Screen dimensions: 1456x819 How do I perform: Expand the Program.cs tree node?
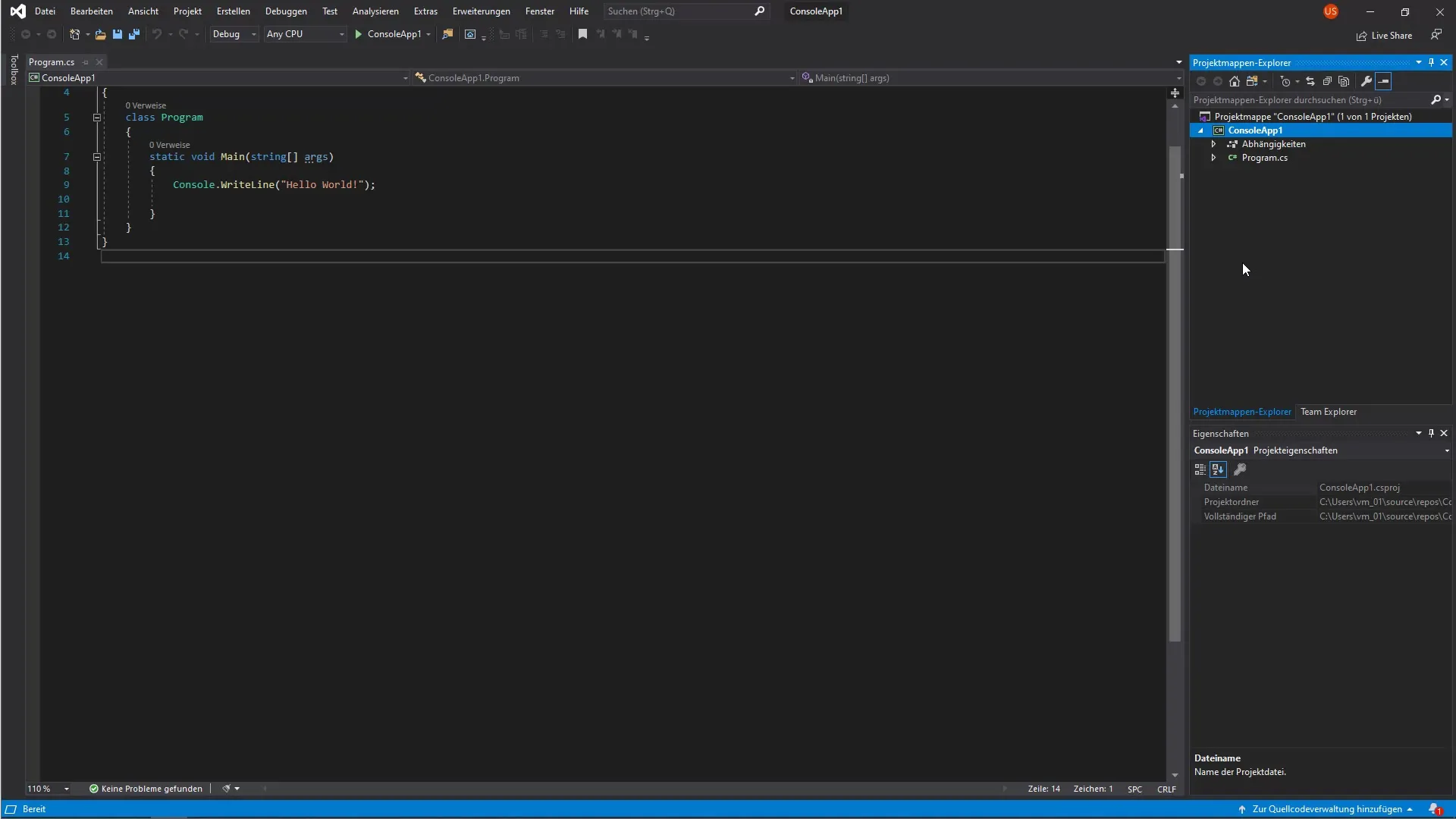1213,158
